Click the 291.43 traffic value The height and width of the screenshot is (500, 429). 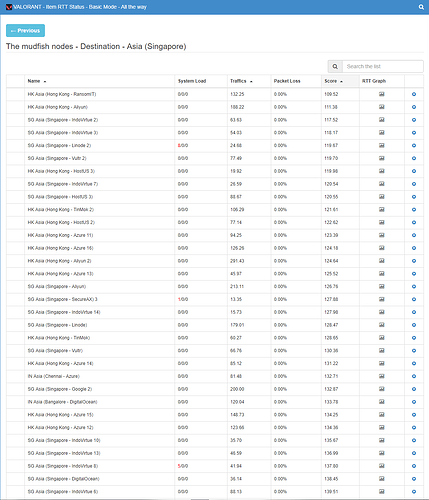tap(237, 261)
